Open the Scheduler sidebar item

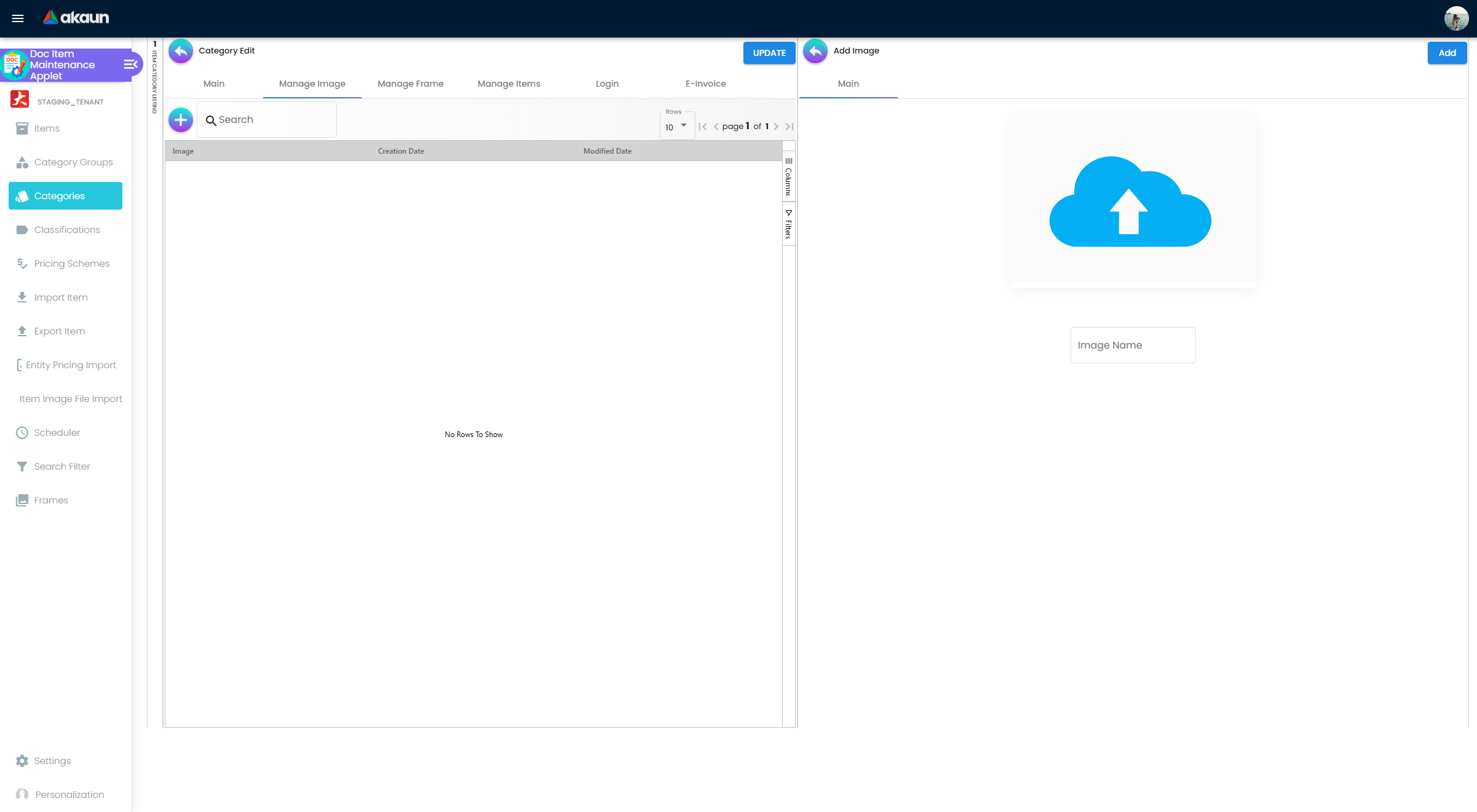(57, 433)
